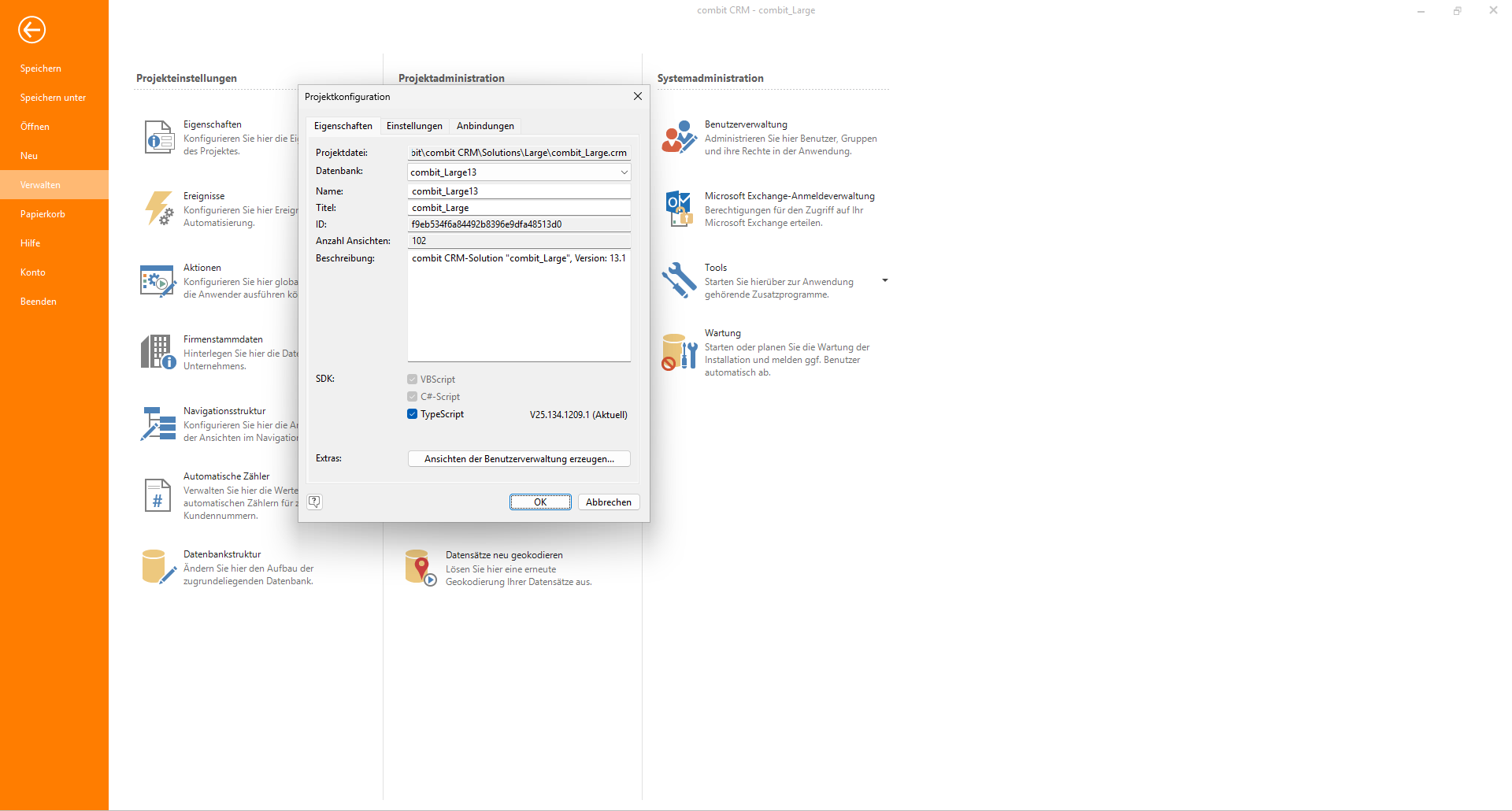The width and height of the screenshot is (1512, 811).
Task: Toggle the TypeScript checkbox
Action: (x=412, y=414)
